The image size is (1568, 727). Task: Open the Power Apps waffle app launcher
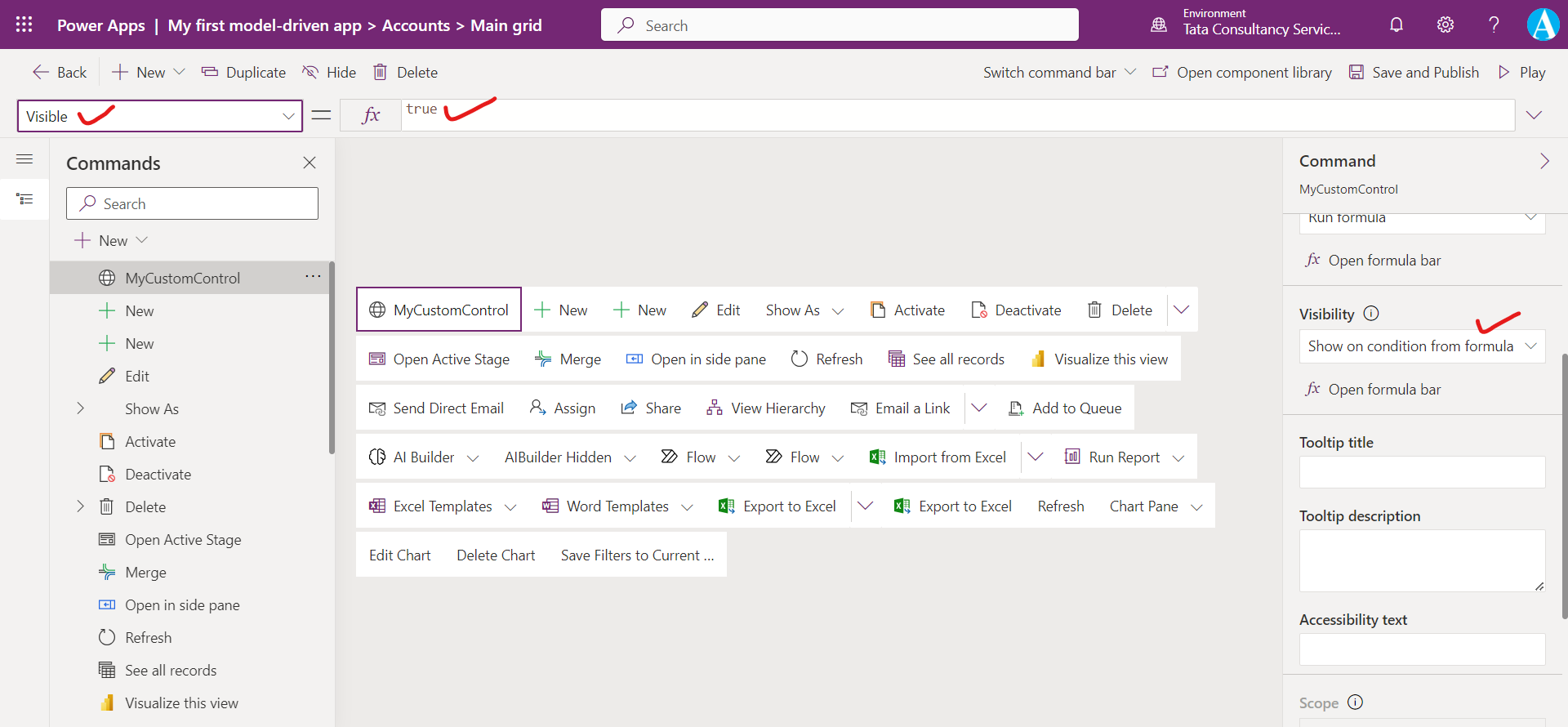pos(24,25)
